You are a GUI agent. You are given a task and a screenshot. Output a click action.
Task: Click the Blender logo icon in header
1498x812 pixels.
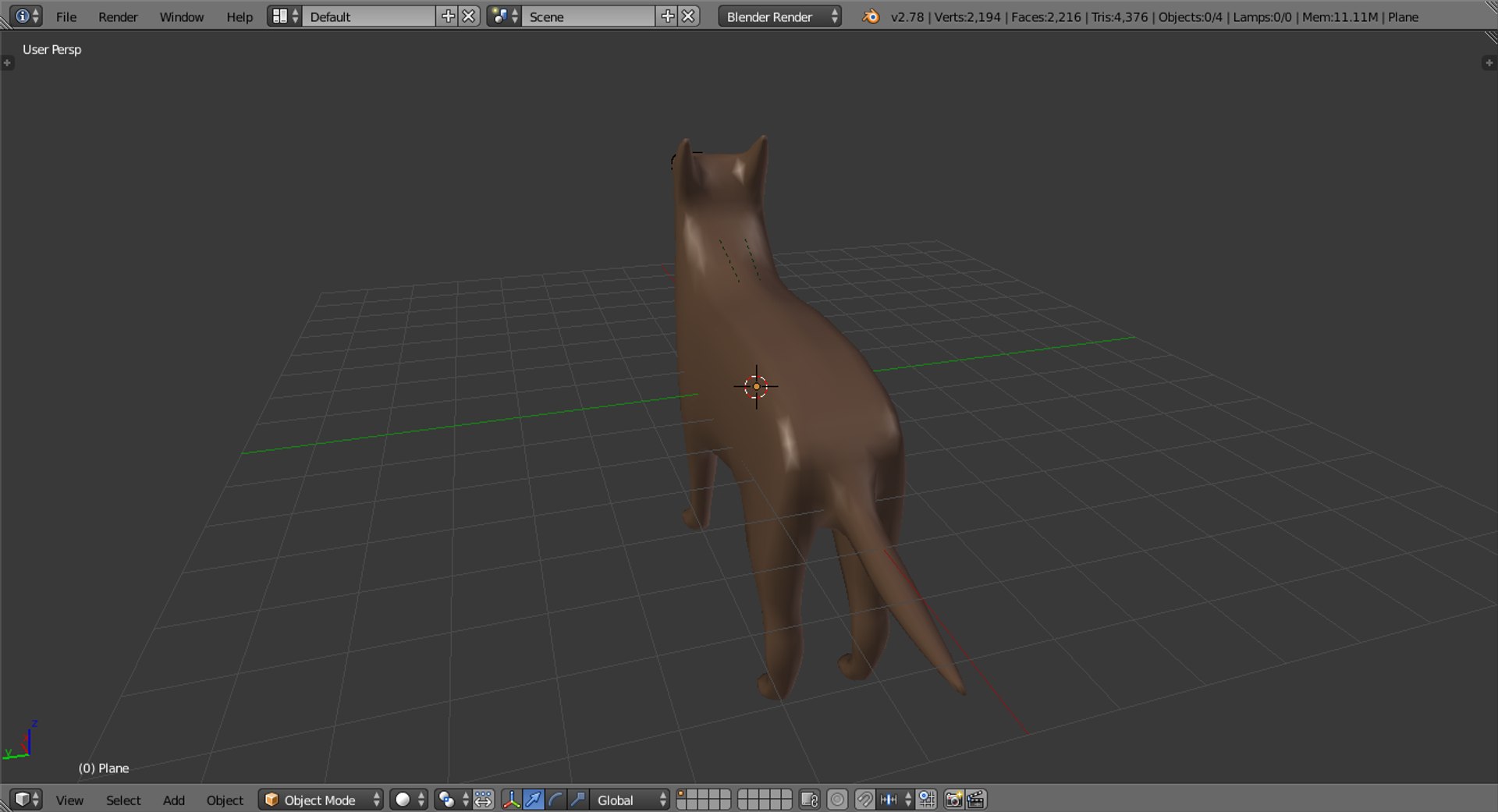click(x=870, y=16)
